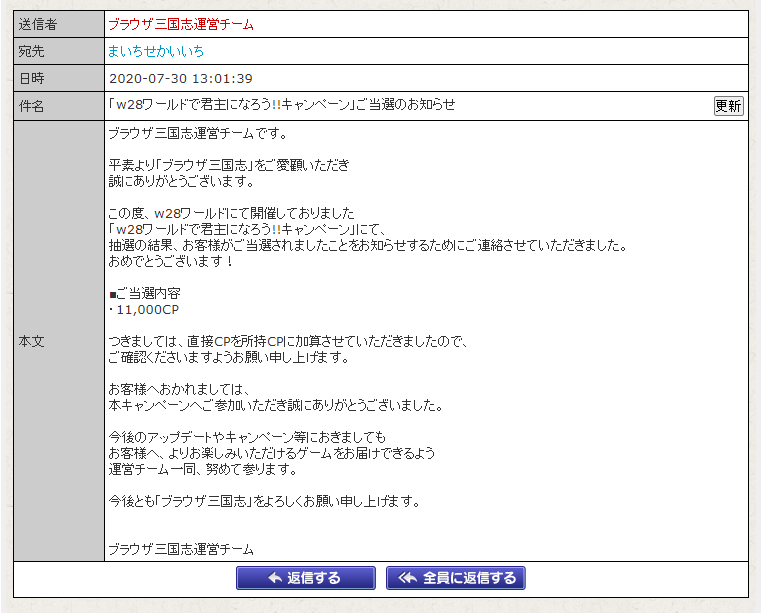Click the line 誠にありがとうございます。
The height and width of the screenshot is (613, 765).
tap(181, 182)
